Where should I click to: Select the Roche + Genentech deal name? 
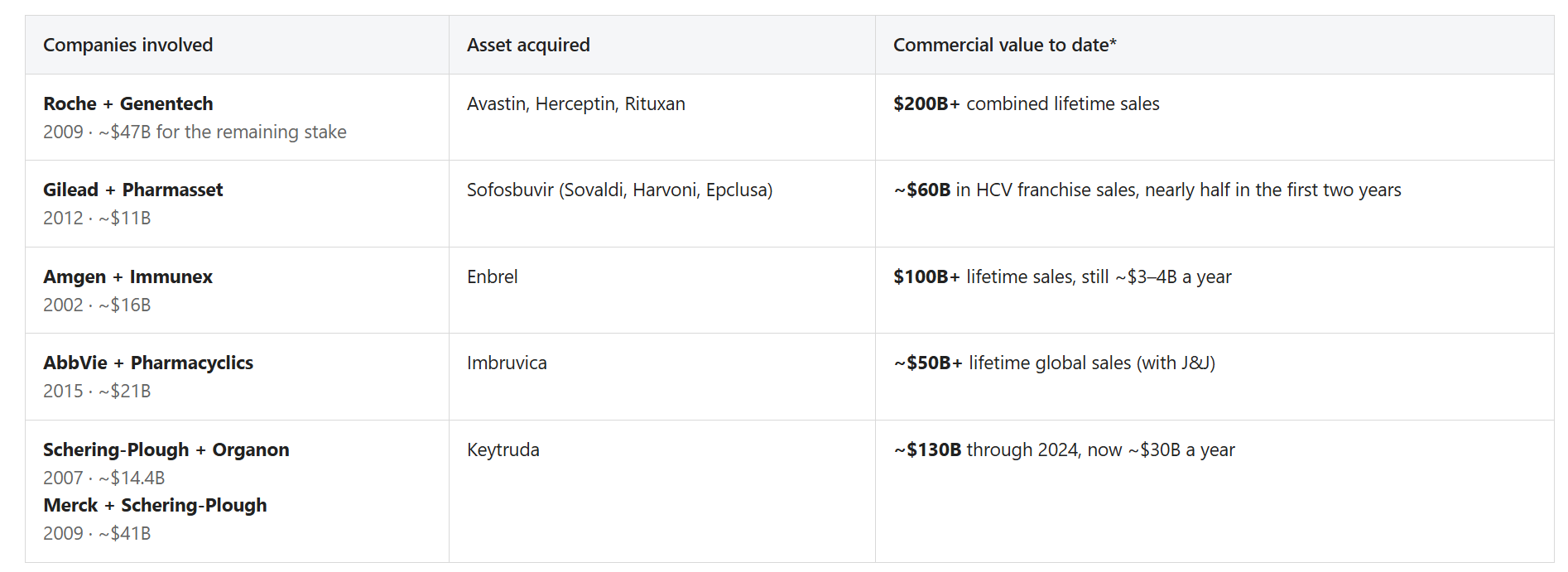[128, 103]
